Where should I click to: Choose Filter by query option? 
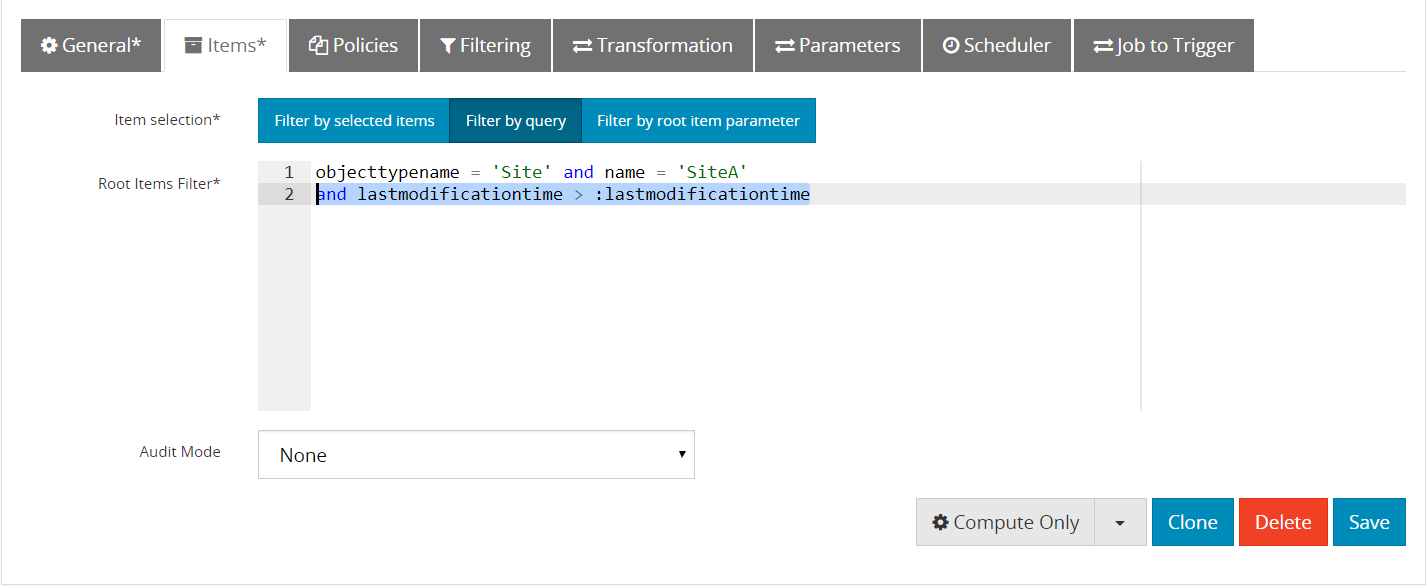click(x=516, y=121)
